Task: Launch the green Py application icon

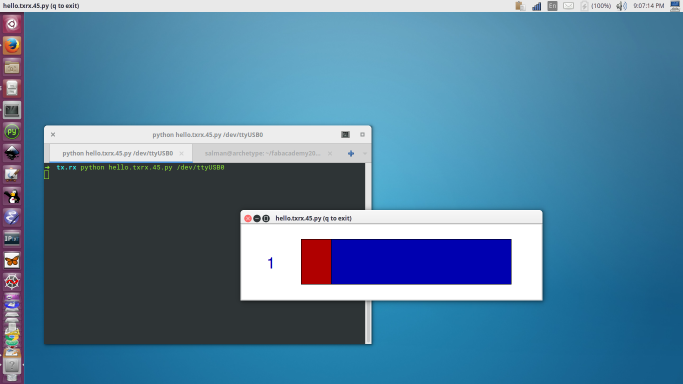Action: [12, 131]
